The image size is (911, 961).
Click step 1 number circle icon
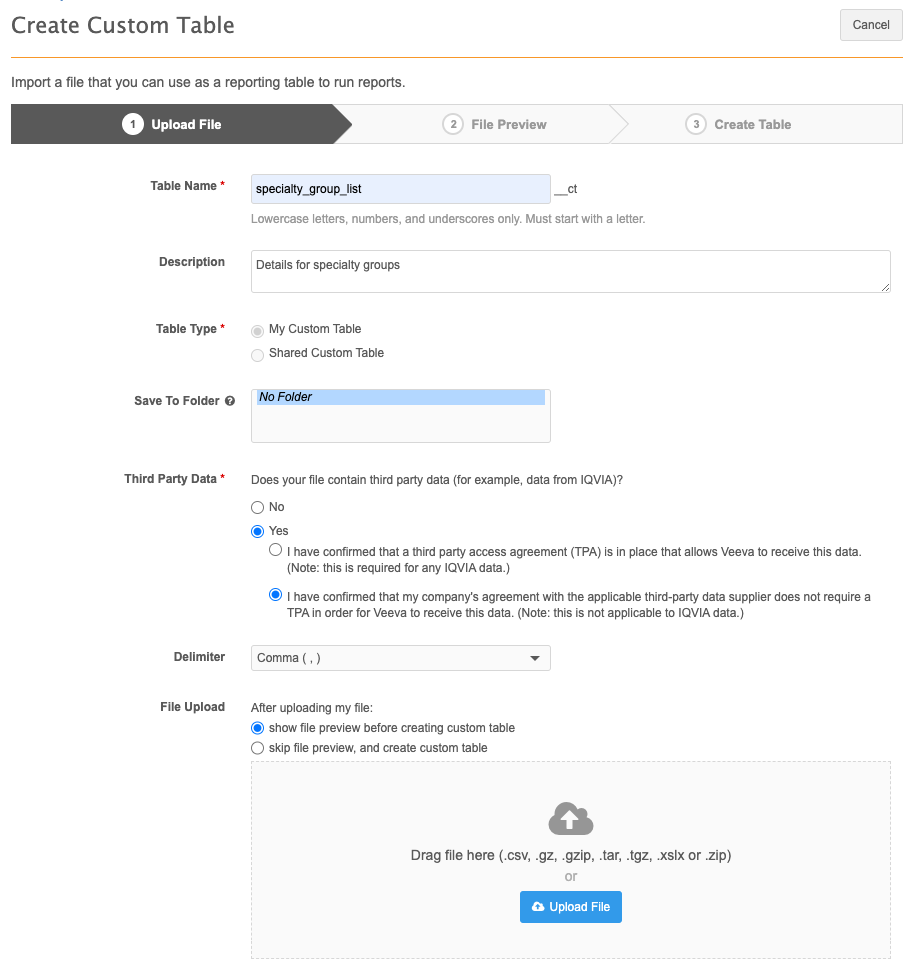pyautogui.click(x=133, y=125)
